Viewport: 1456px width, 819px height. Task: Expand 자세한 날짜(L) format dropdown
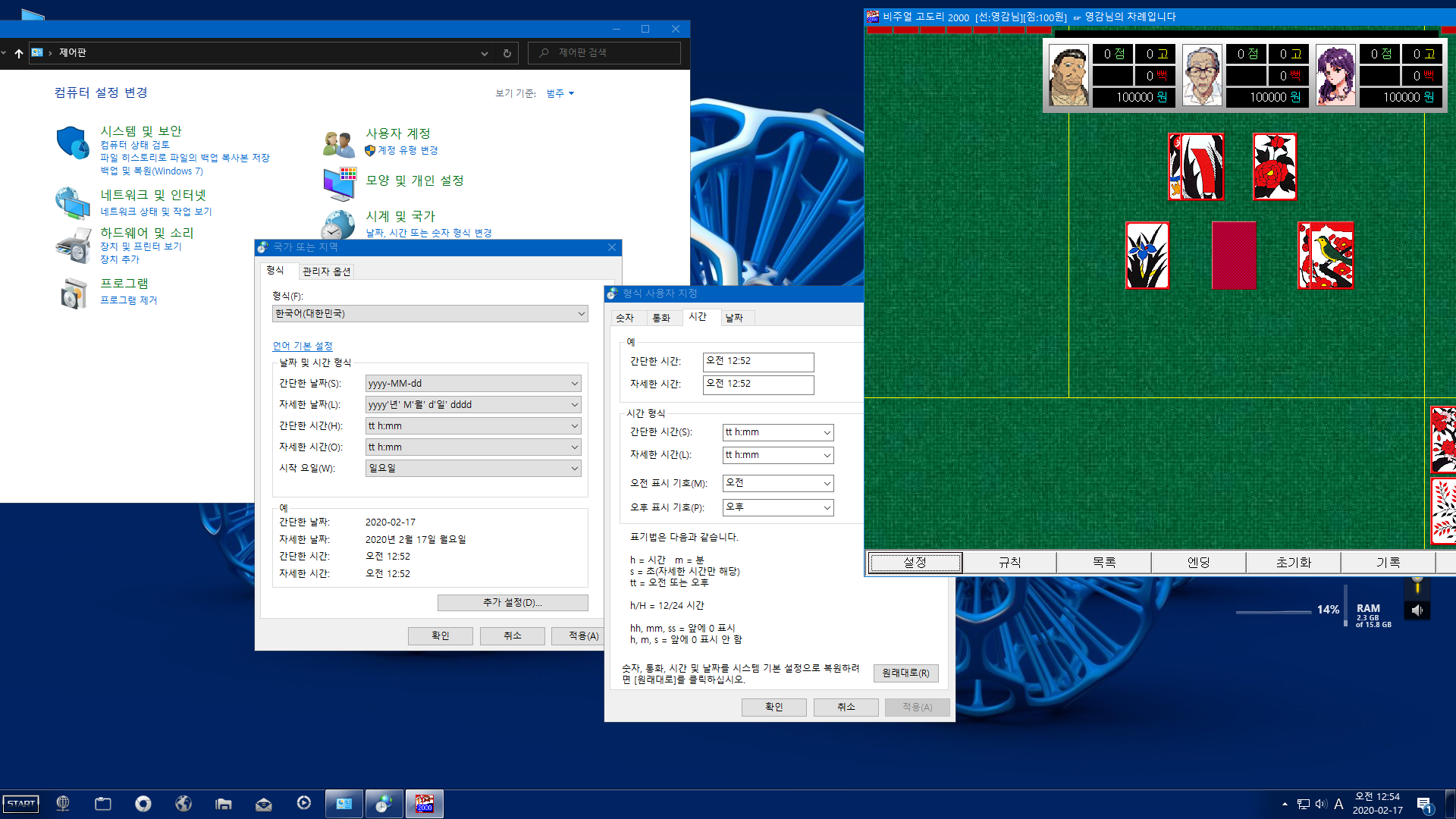[574, 405]
